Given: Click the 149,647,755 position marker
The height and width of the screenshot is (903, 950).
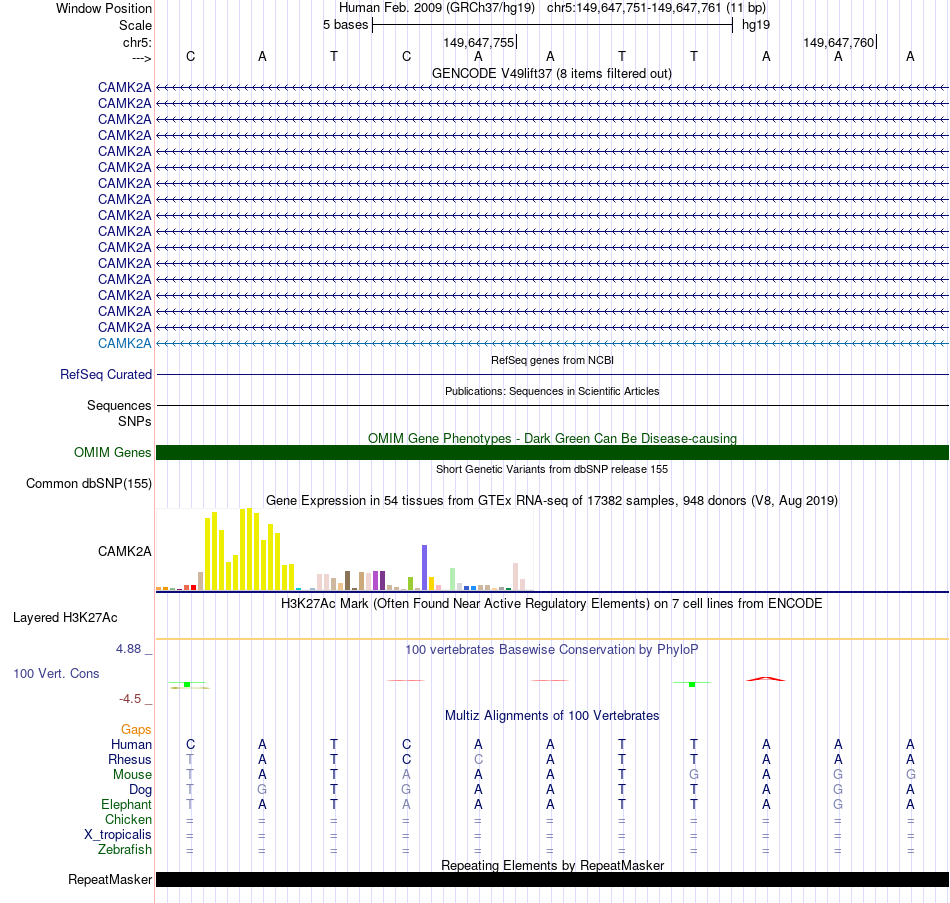Looking at the screenshot, I should pos(479,42).
